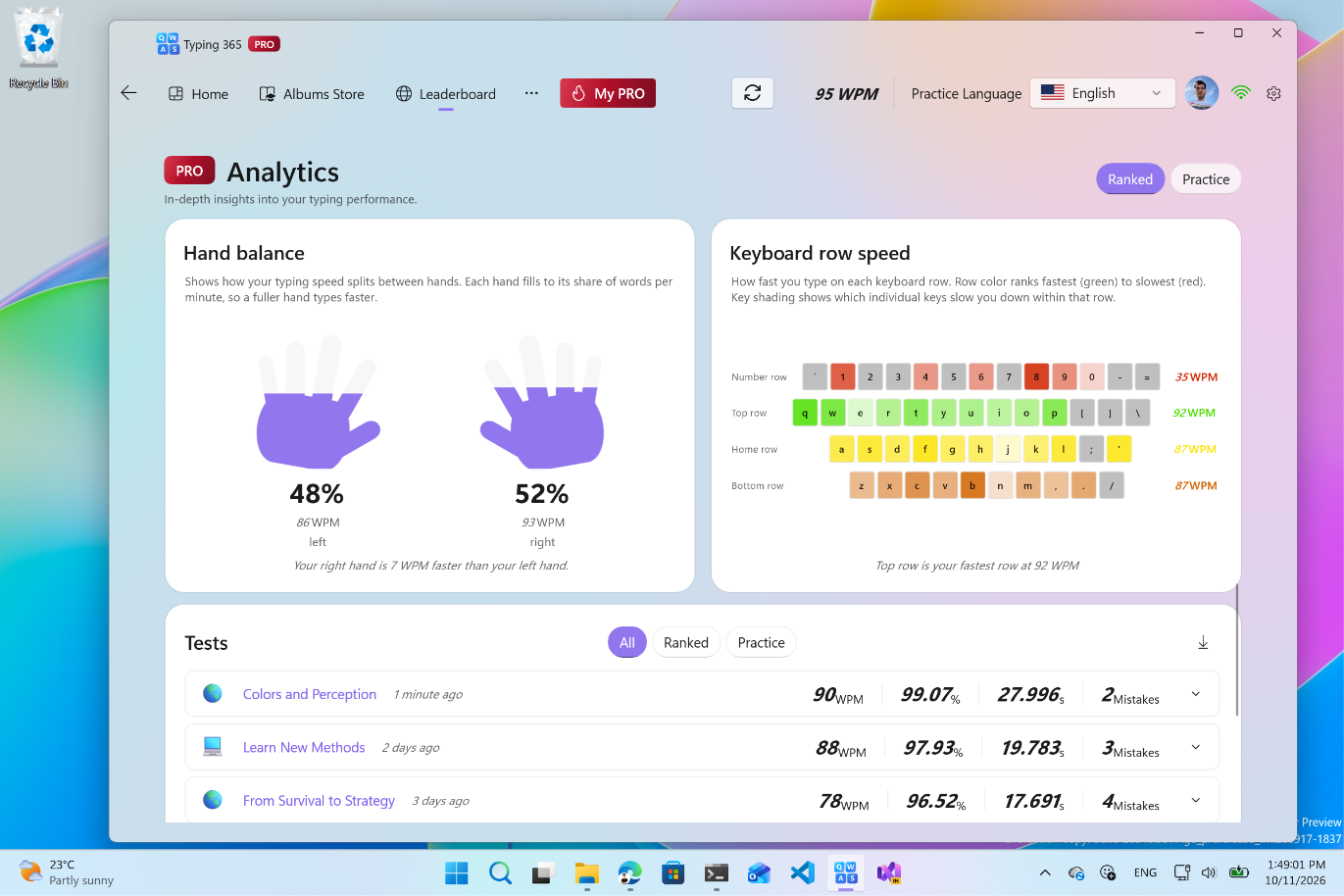
Task: Open the weather widget on the taskbar
Action: [67, 872]
